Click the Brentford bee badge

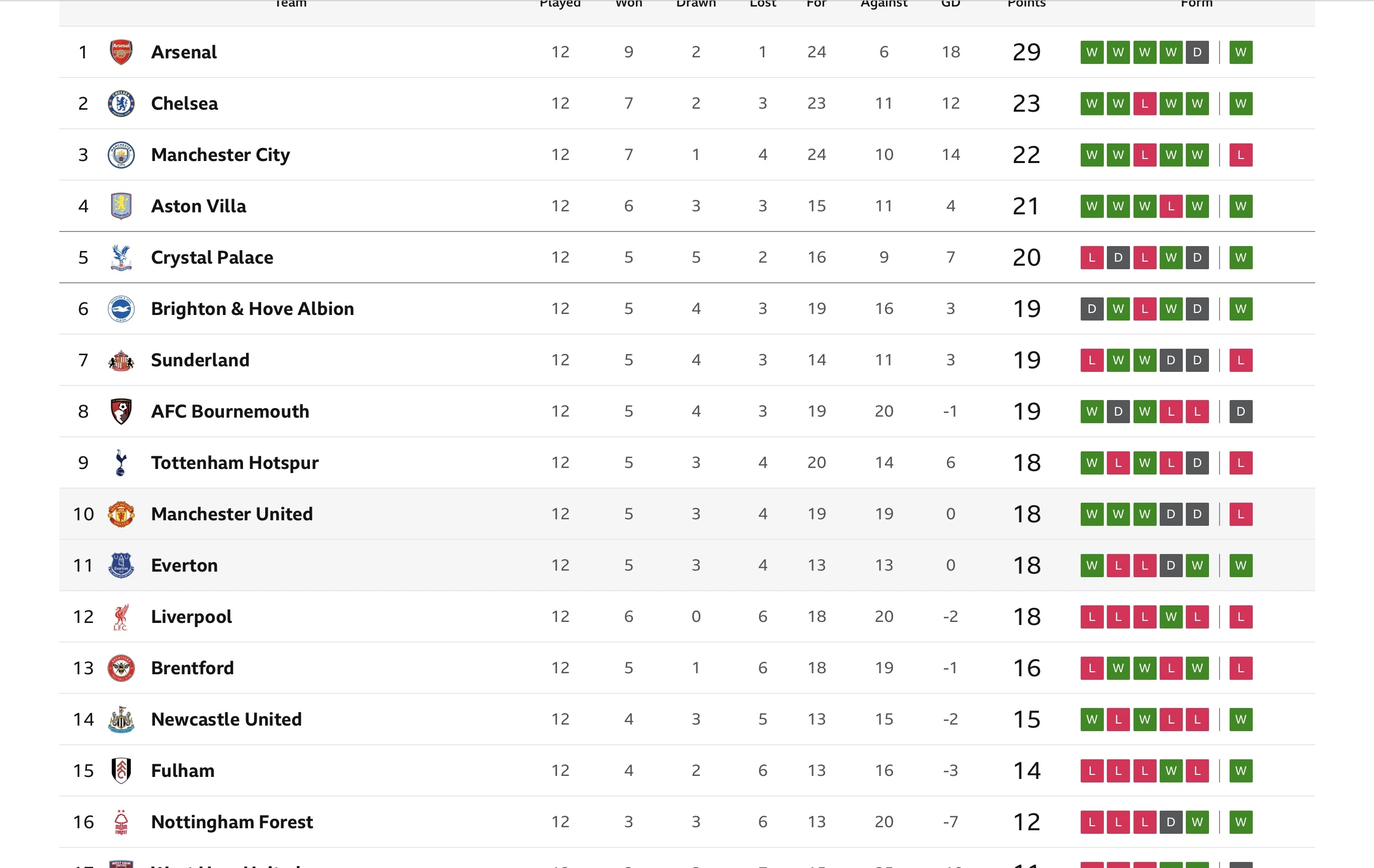121,668
